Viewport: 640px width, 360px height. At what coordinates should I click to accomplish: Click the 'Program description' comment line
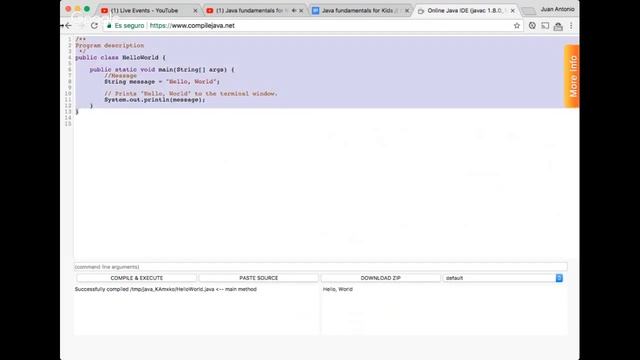pyautogui.click(x=109, y=45)
